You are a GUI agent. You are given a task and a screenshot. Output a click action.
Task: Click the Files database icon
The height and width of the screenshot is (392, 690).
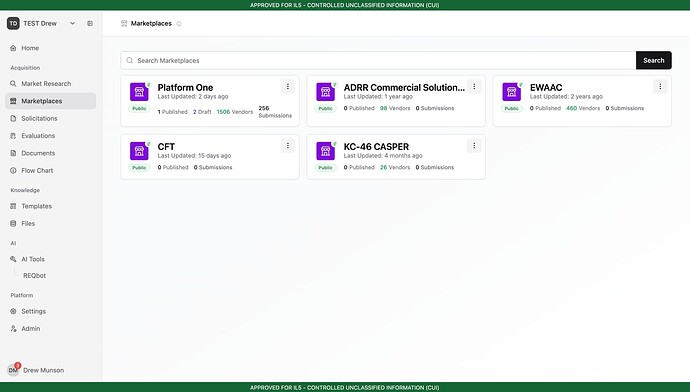pyautogui.click(x=13, y=223)
